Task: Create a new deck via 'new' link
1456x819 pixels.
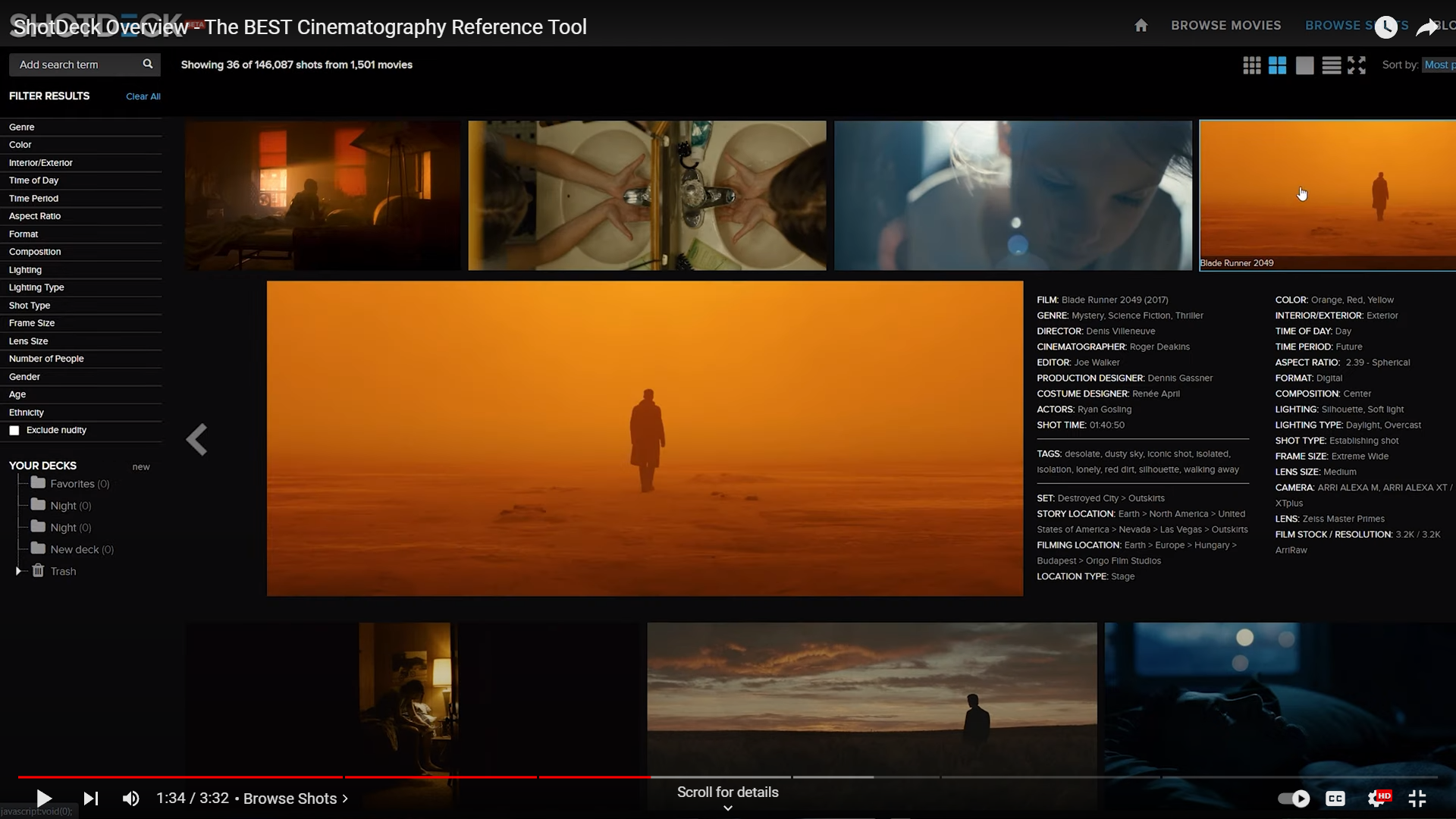Action: tap(141, 466)
